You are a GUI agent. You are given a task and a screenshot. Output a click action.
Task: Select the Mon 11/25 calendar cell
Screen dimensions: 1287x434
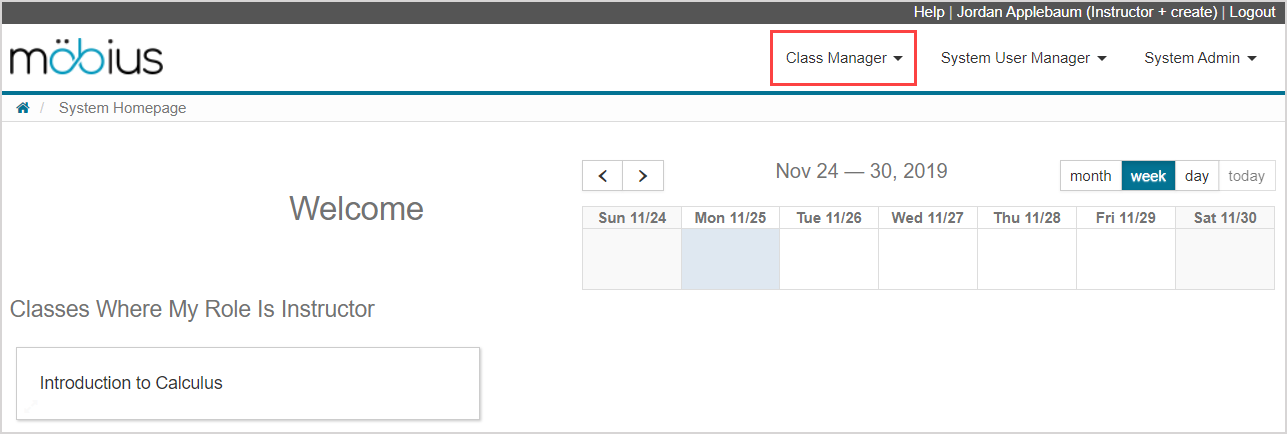(x=730, y=259)
